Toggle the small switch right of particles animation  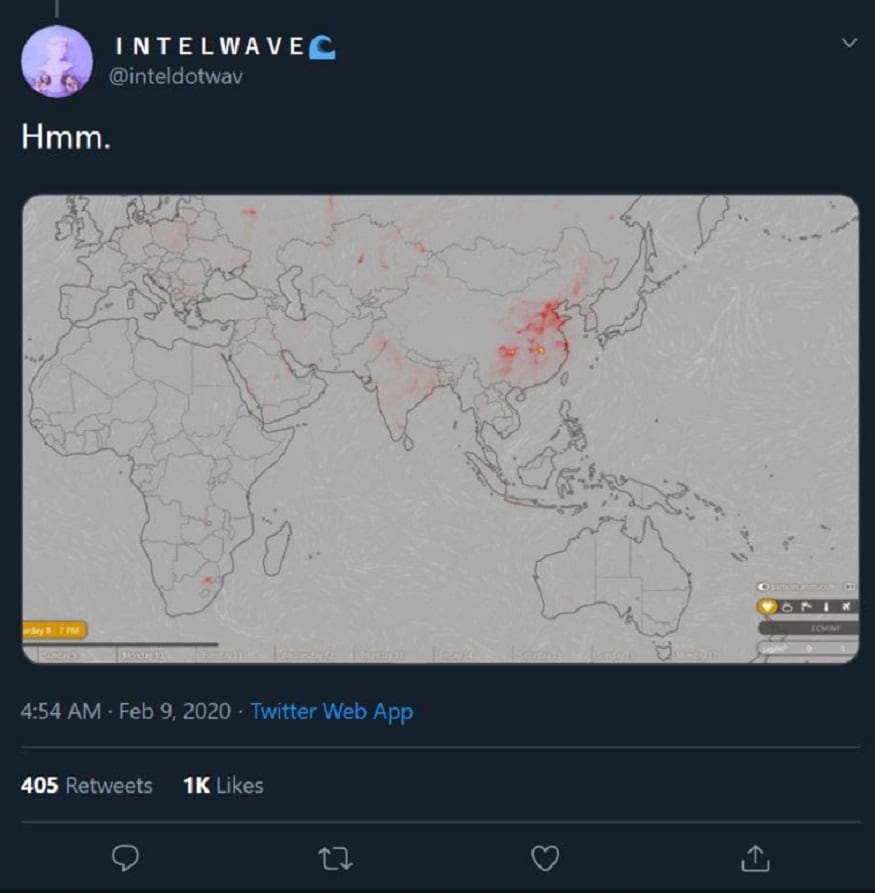click(849, 587)
